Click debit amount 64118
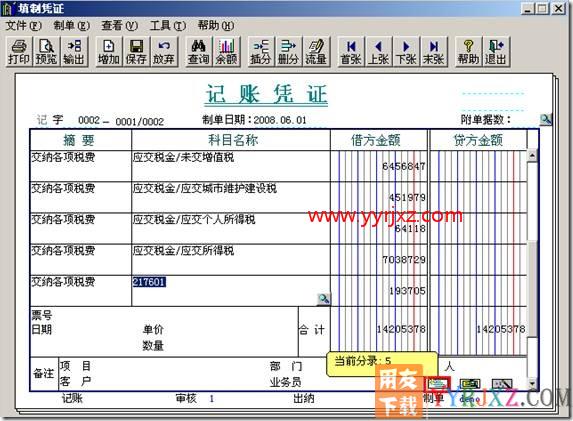Screen dimensions: 573x421 [410, 229]
